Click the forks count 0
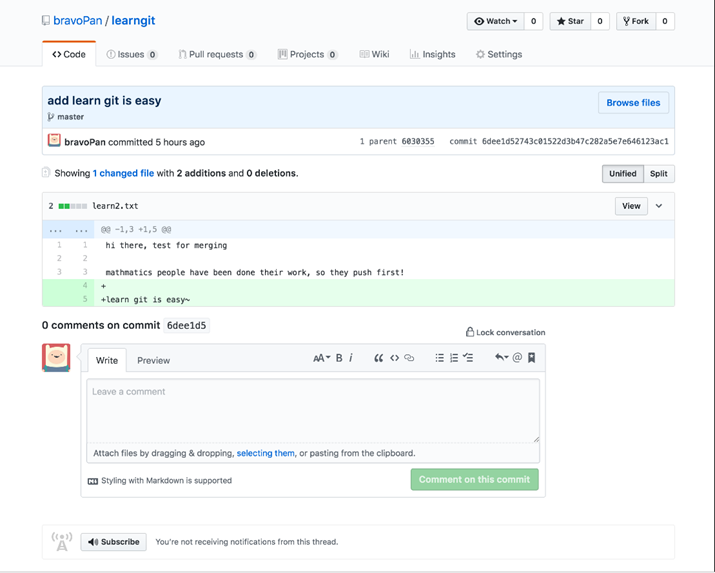Viewport: 715px width, 573px height. tap(665, 21)
